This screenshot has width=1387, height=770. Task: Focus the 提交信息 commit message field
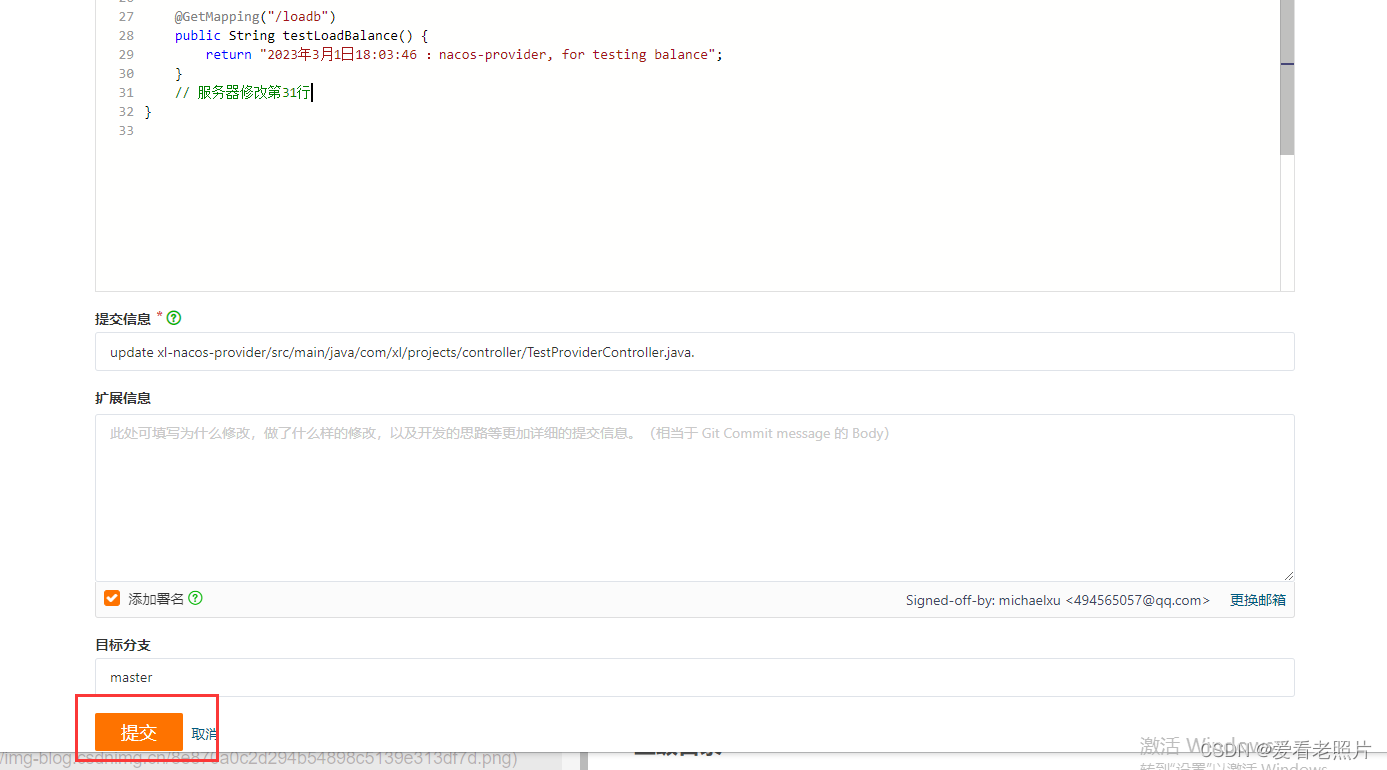tap(695, 352)
